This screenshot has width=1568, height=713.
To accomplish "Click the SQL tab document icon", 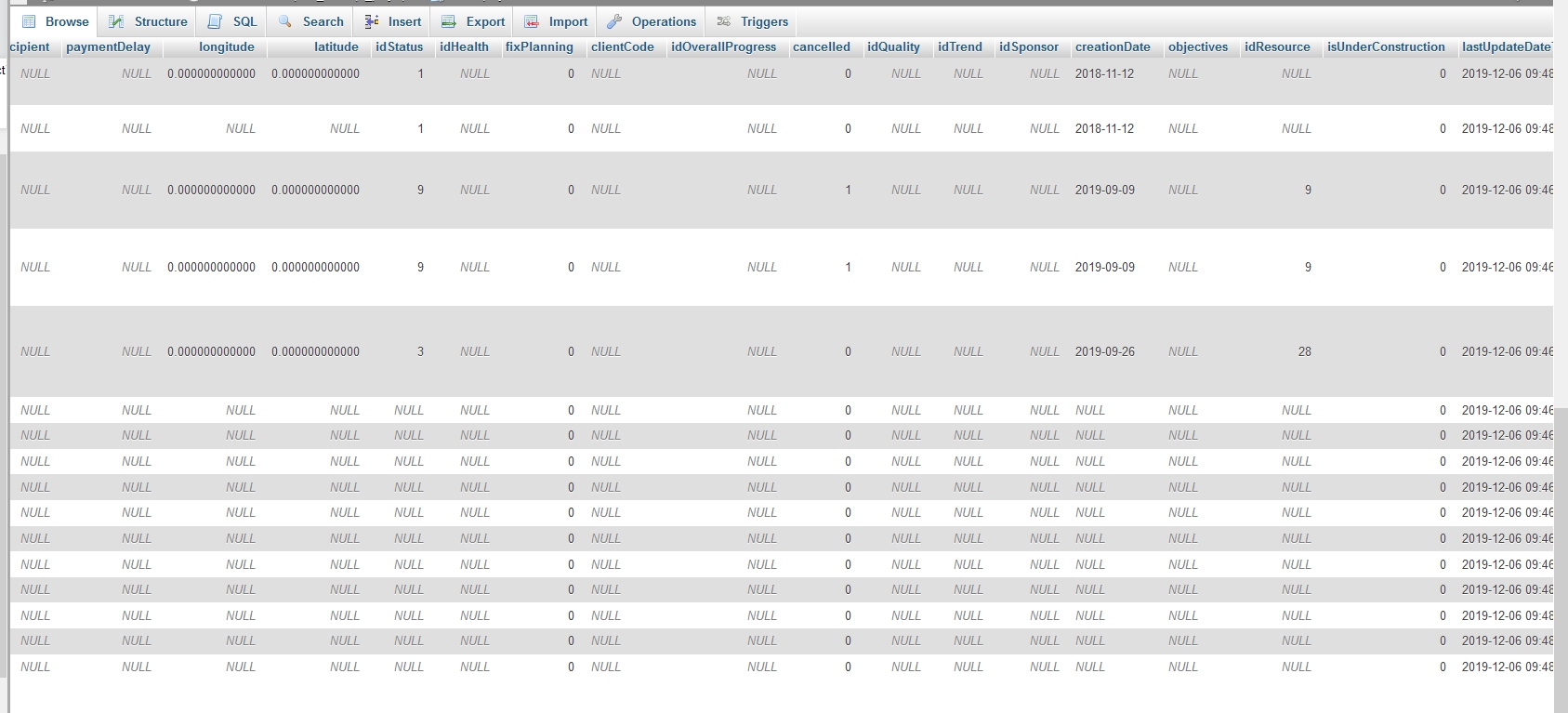I will click(215, 21).
